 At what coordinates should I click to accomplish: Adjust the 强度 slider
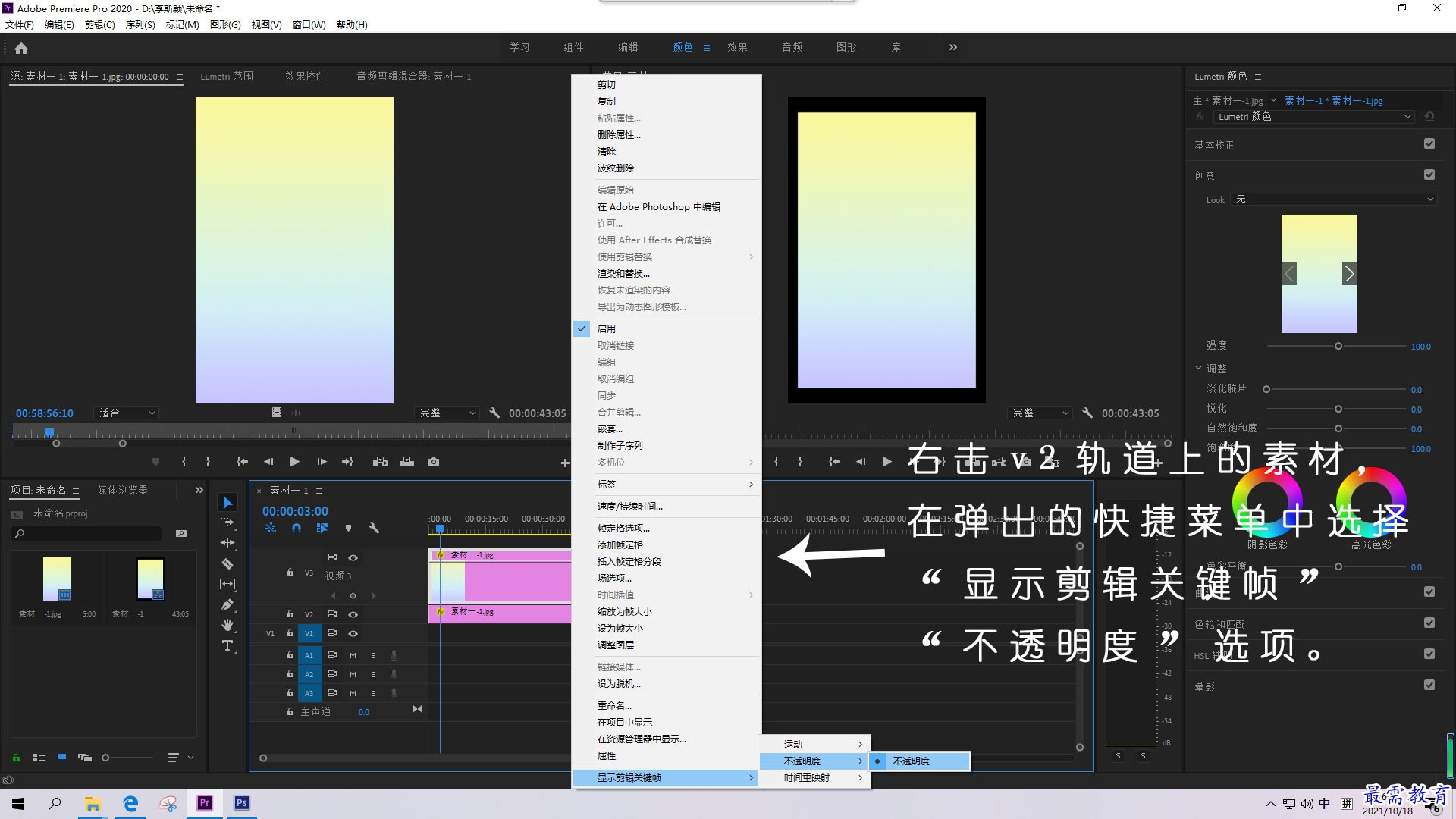[1338, 347]
